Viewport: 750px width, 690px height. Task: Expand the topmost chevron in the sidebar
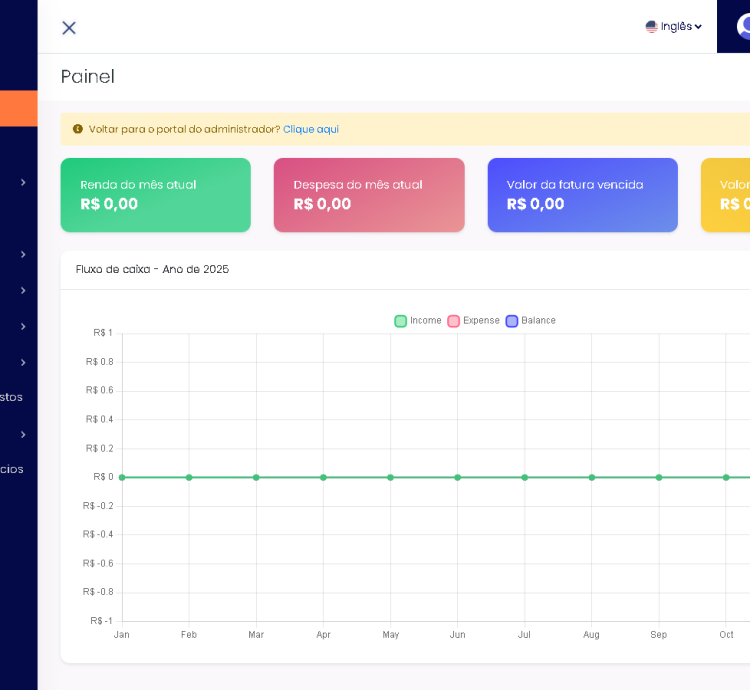pos(23,182)
